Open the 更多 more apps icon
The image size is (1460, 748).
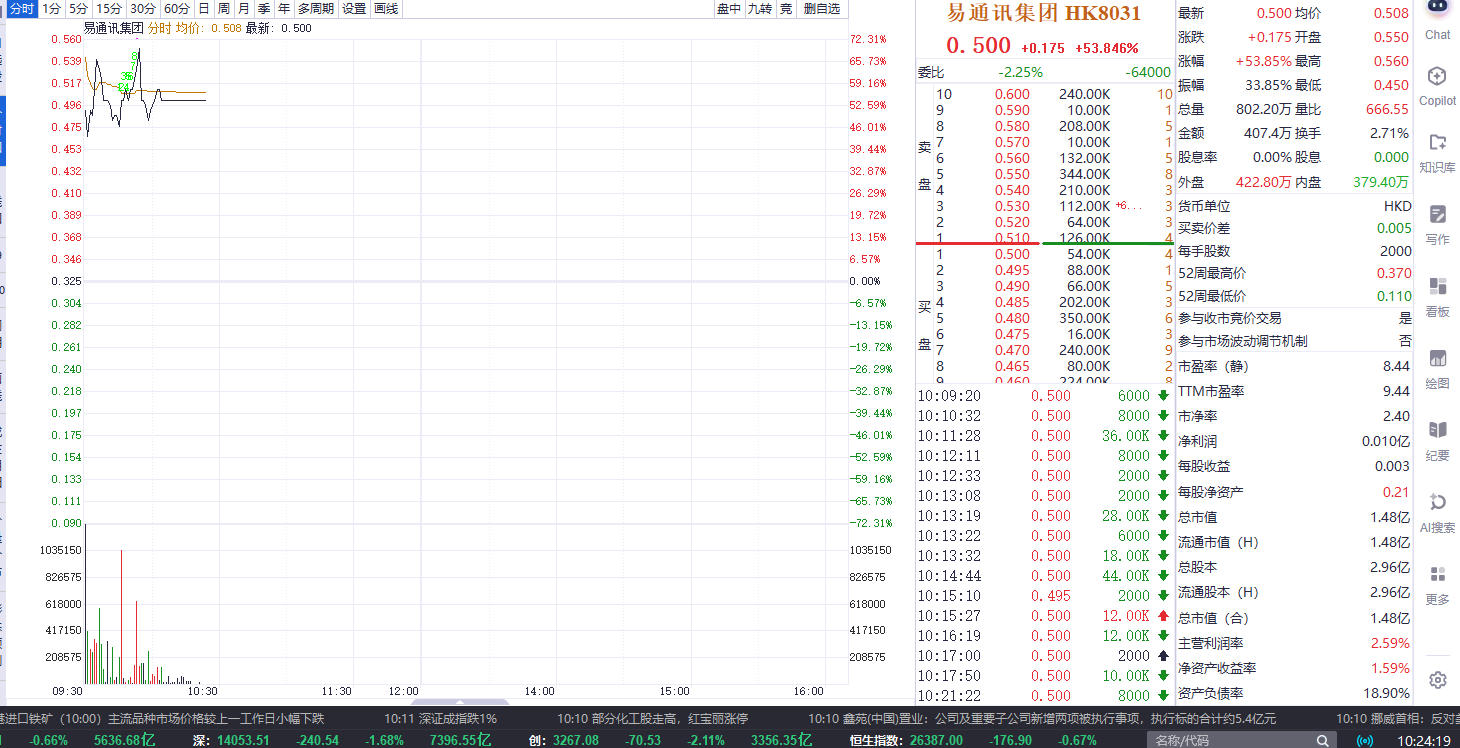(x=1437, y=574)
